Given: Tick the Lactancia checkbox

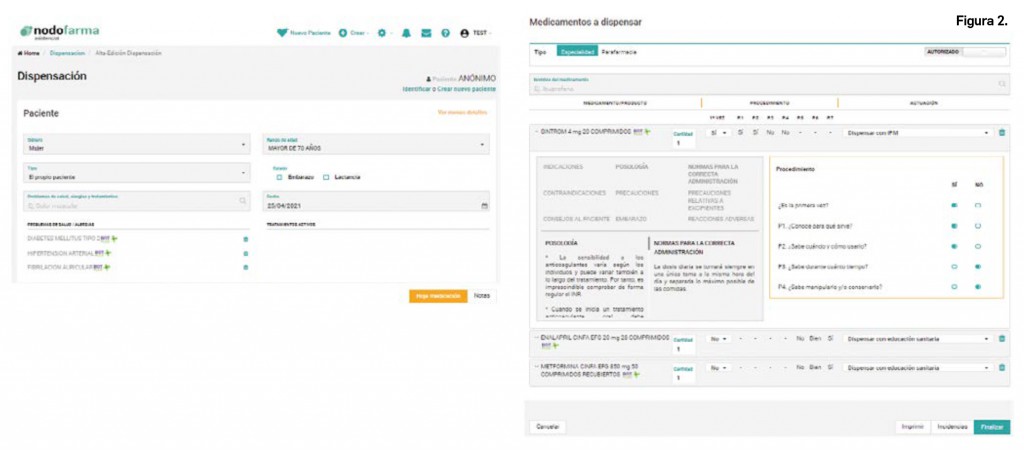Looking at the screenshot, I should [x=326, y=177].
